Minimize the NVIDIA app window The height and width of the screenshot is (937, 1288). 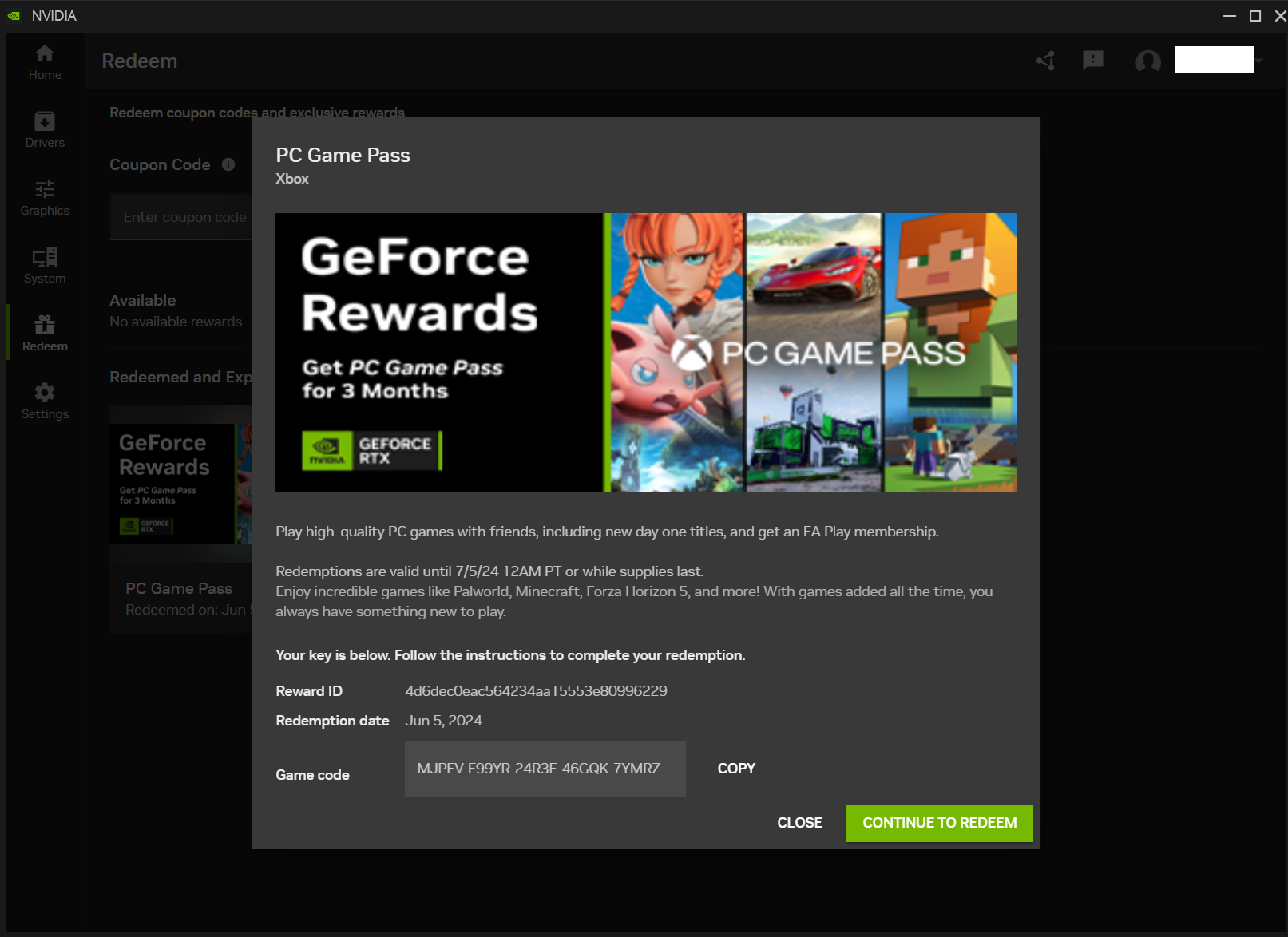click(1230, 16)
